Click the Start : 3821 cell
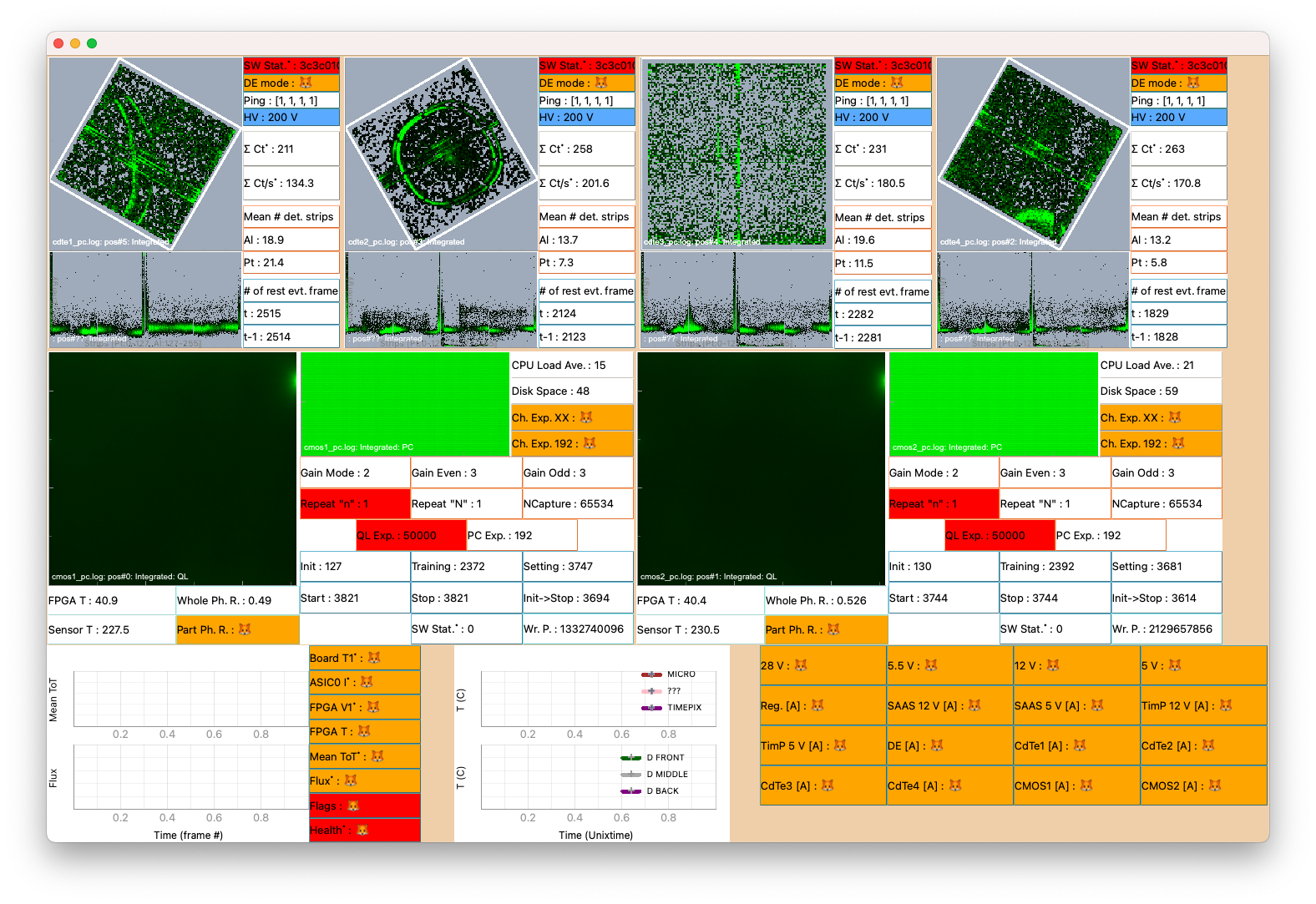 coord(355,598)
